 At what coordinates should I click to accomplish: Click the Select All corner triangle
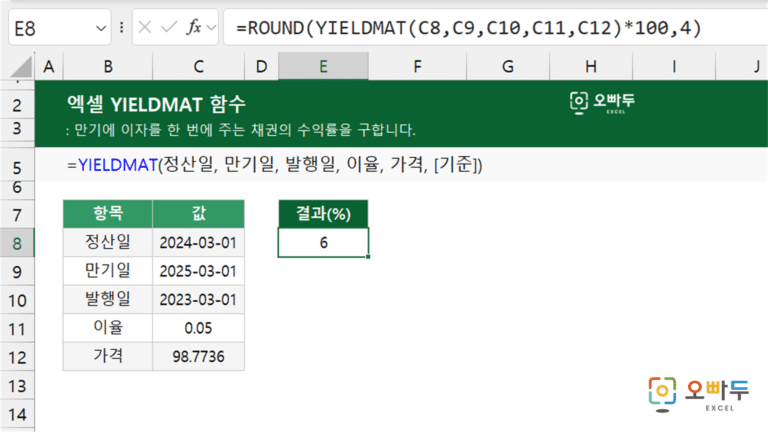click(x=21, y=67)
